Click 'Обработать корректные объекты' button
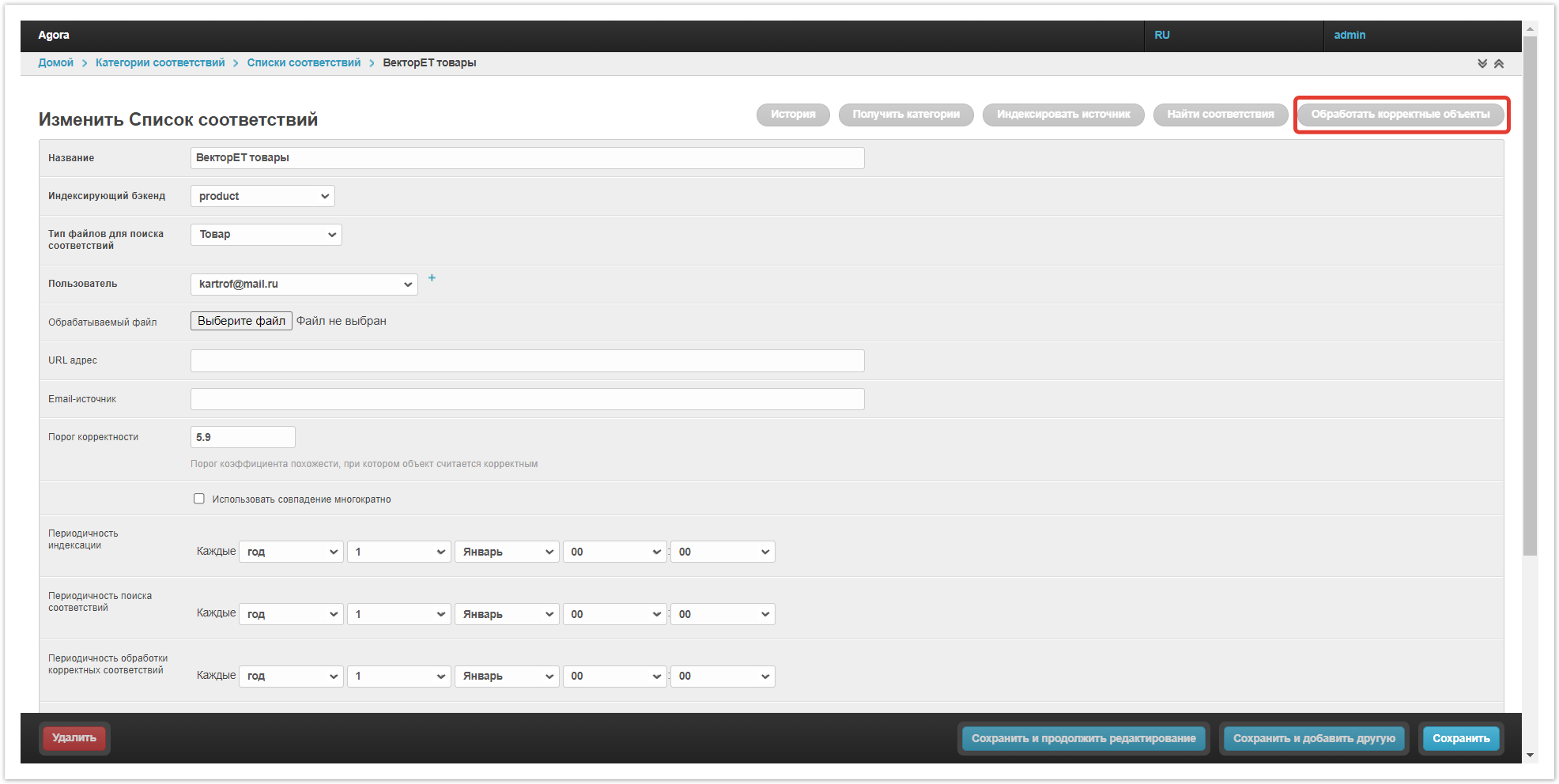The width and height of the screenshot is (1559, 784). [x=1400, y=115]
